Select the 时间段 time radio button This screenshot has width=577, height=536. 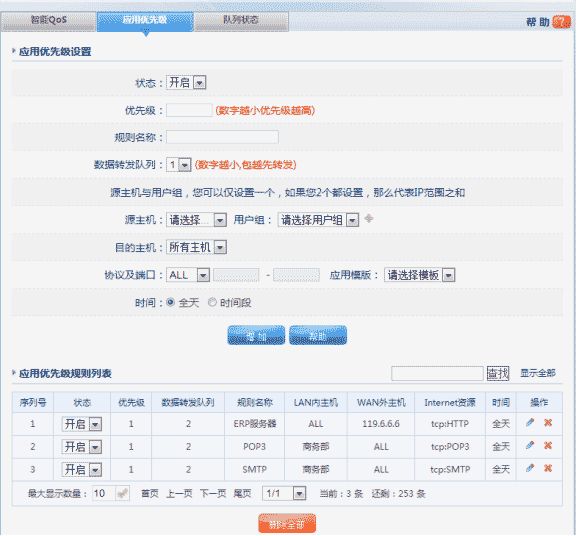pos(212,302)
